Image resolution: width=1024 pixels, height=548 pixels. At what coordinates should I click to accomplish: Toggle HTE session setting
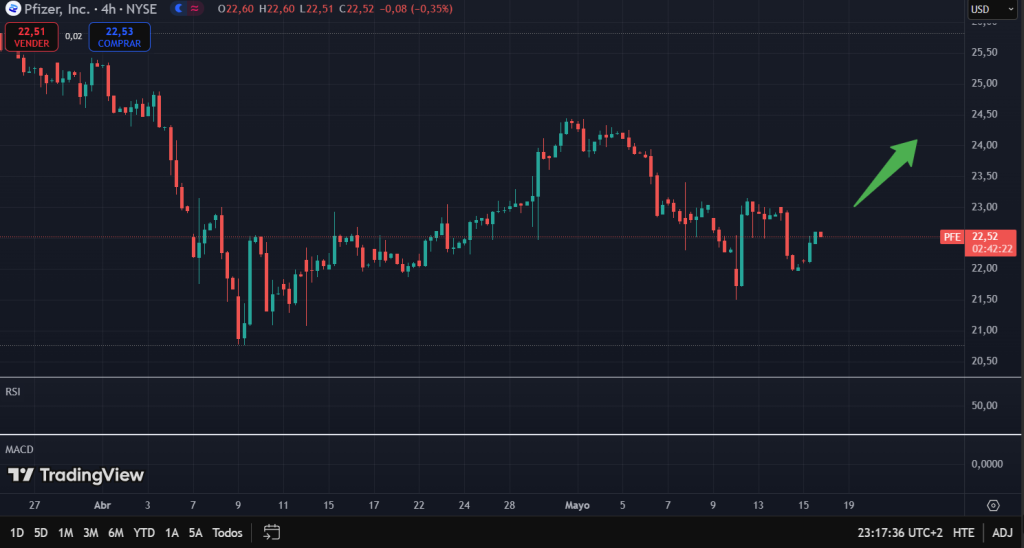963,533
